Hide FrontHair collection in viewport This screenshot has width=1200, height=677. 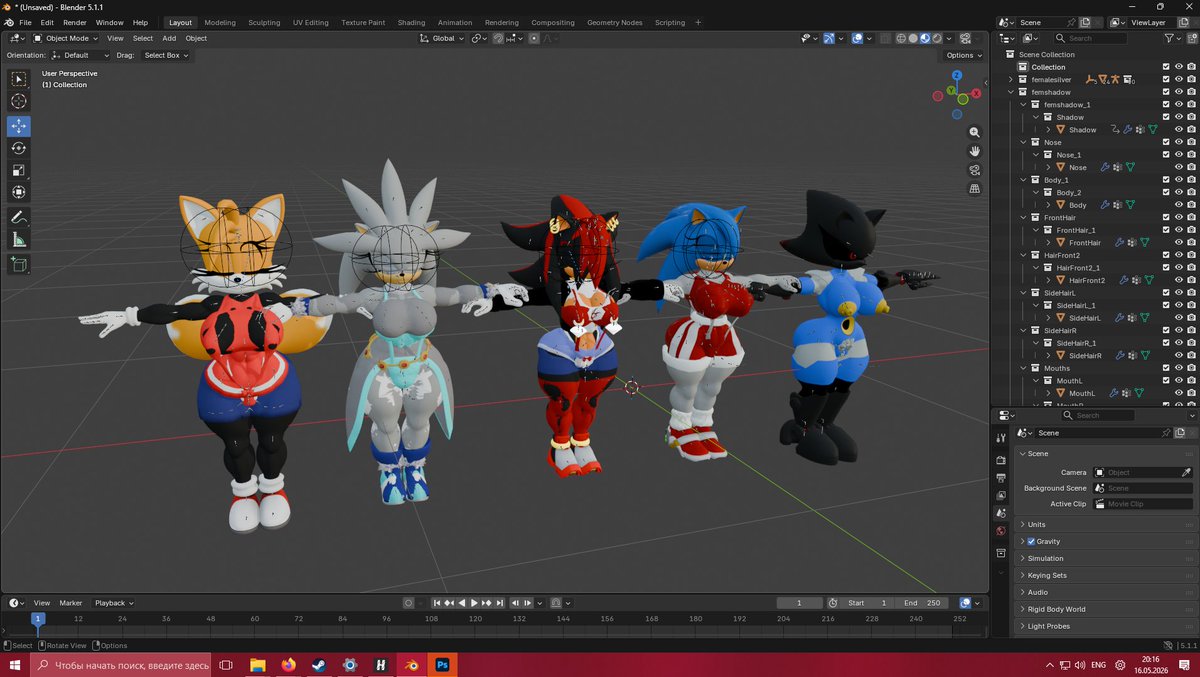[x=1179, y=217]
